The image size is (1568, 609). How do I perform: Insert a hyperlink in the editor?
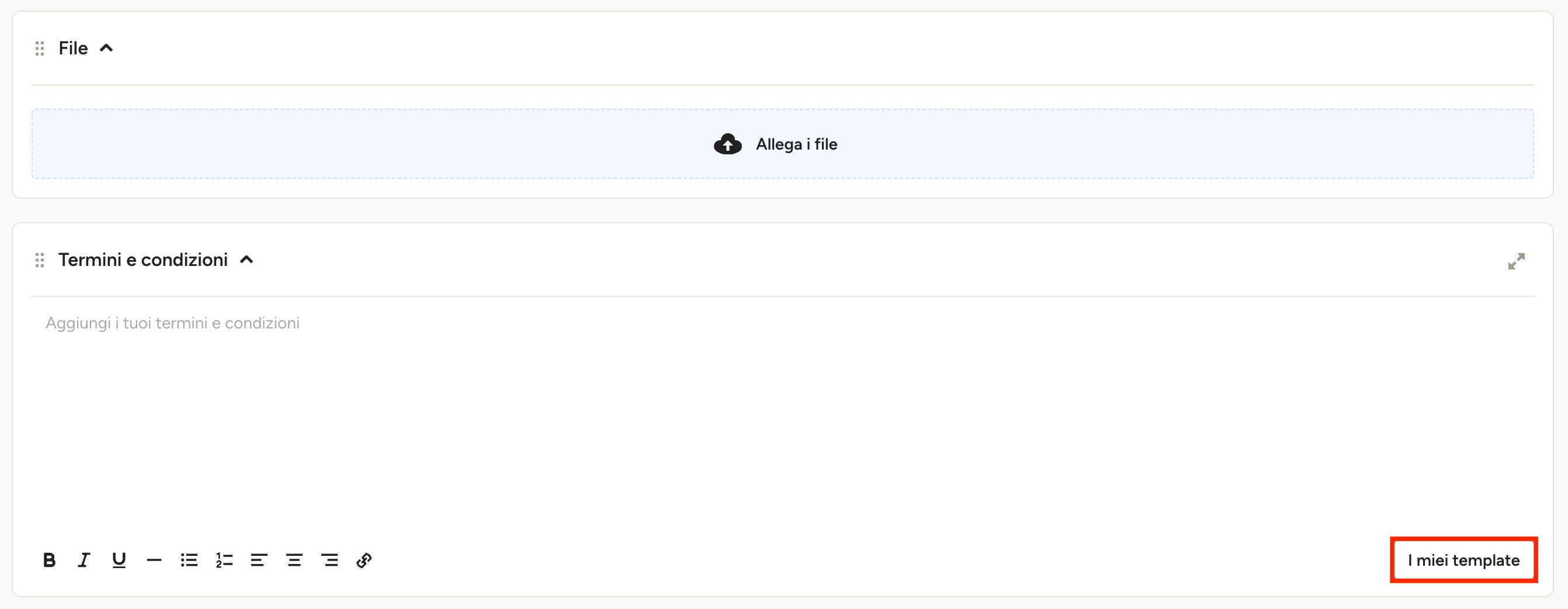tap(364, 560)
